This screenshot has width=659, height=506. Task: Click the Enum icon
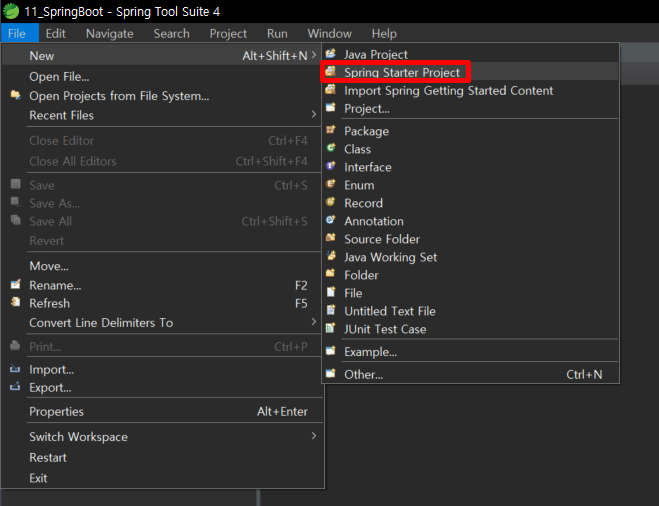pos(331,184)
